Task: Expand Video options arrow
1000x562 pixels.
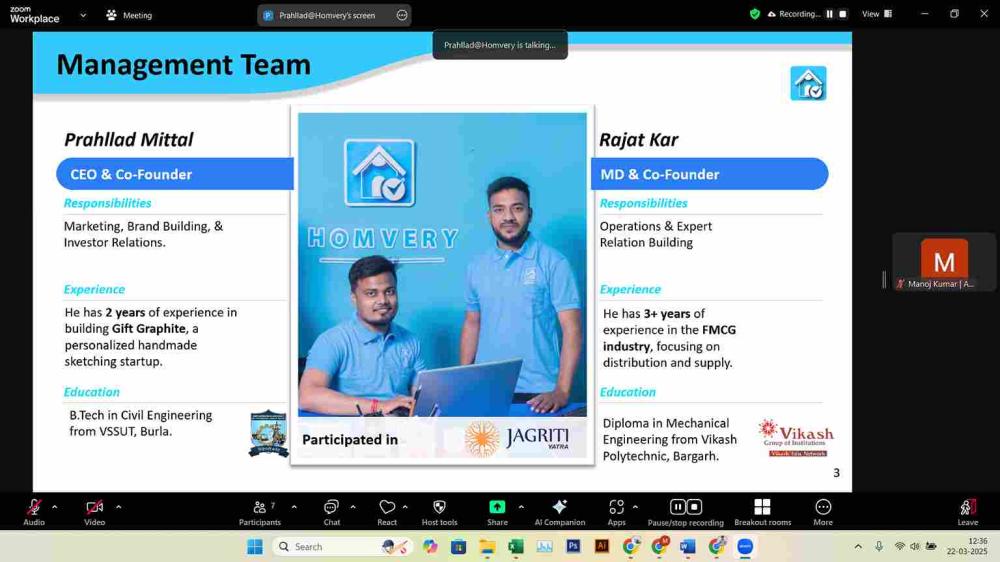Action: [118, 507]
